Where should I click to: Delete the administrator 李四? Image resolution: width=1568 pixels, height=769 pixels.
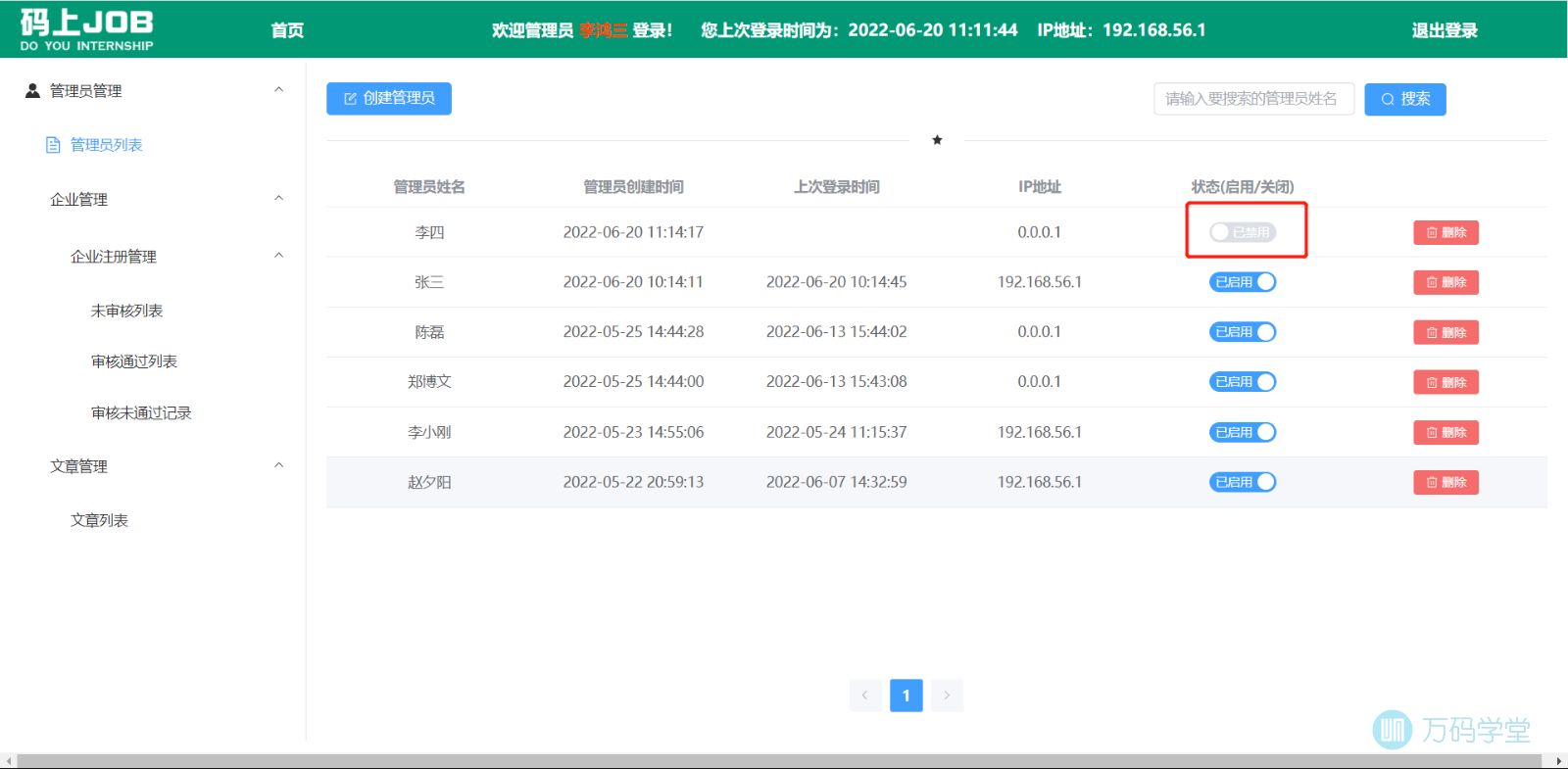(x=1445, y=232)
